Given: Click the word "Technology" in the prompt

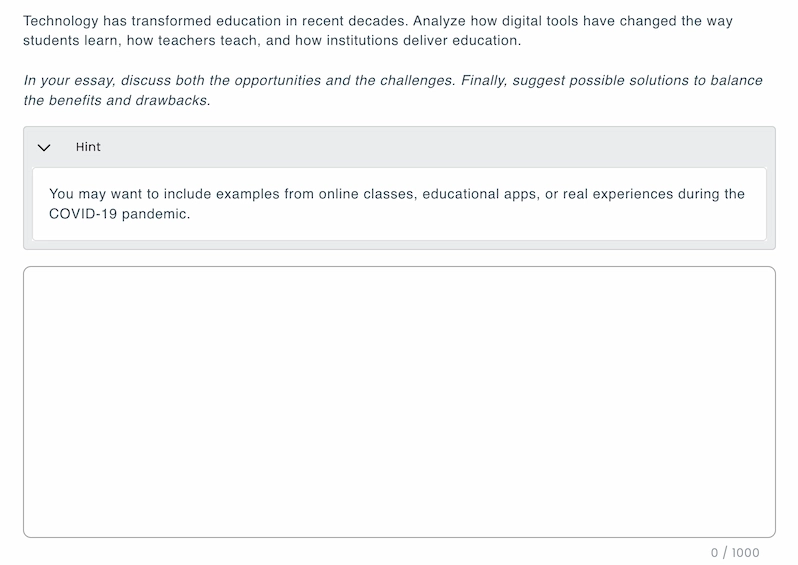Looking at the screenshot, I should tap(61, 21).
